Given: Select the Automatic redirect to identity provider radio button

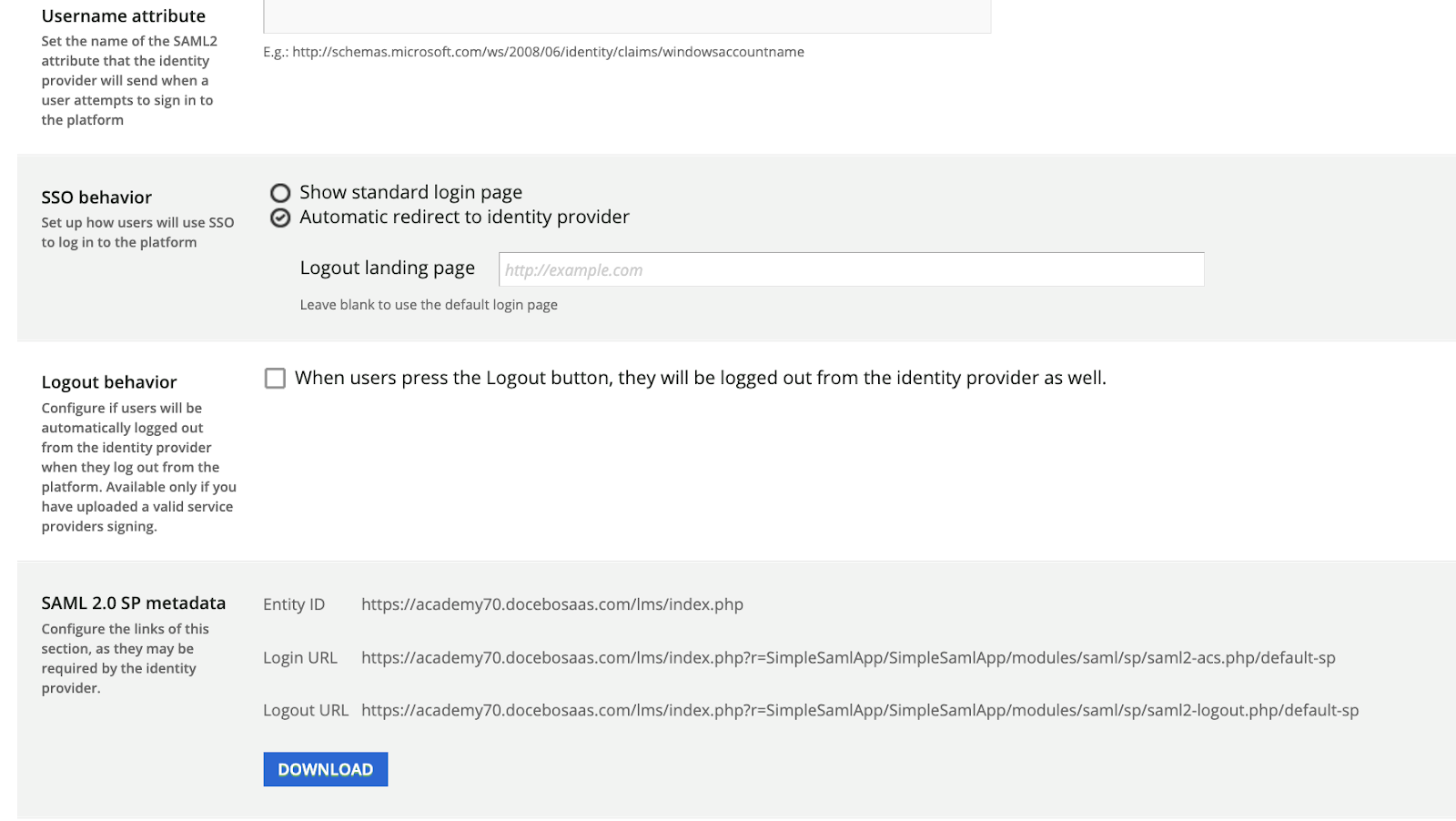Looking at the screenshot, I should tap(280, 218).
